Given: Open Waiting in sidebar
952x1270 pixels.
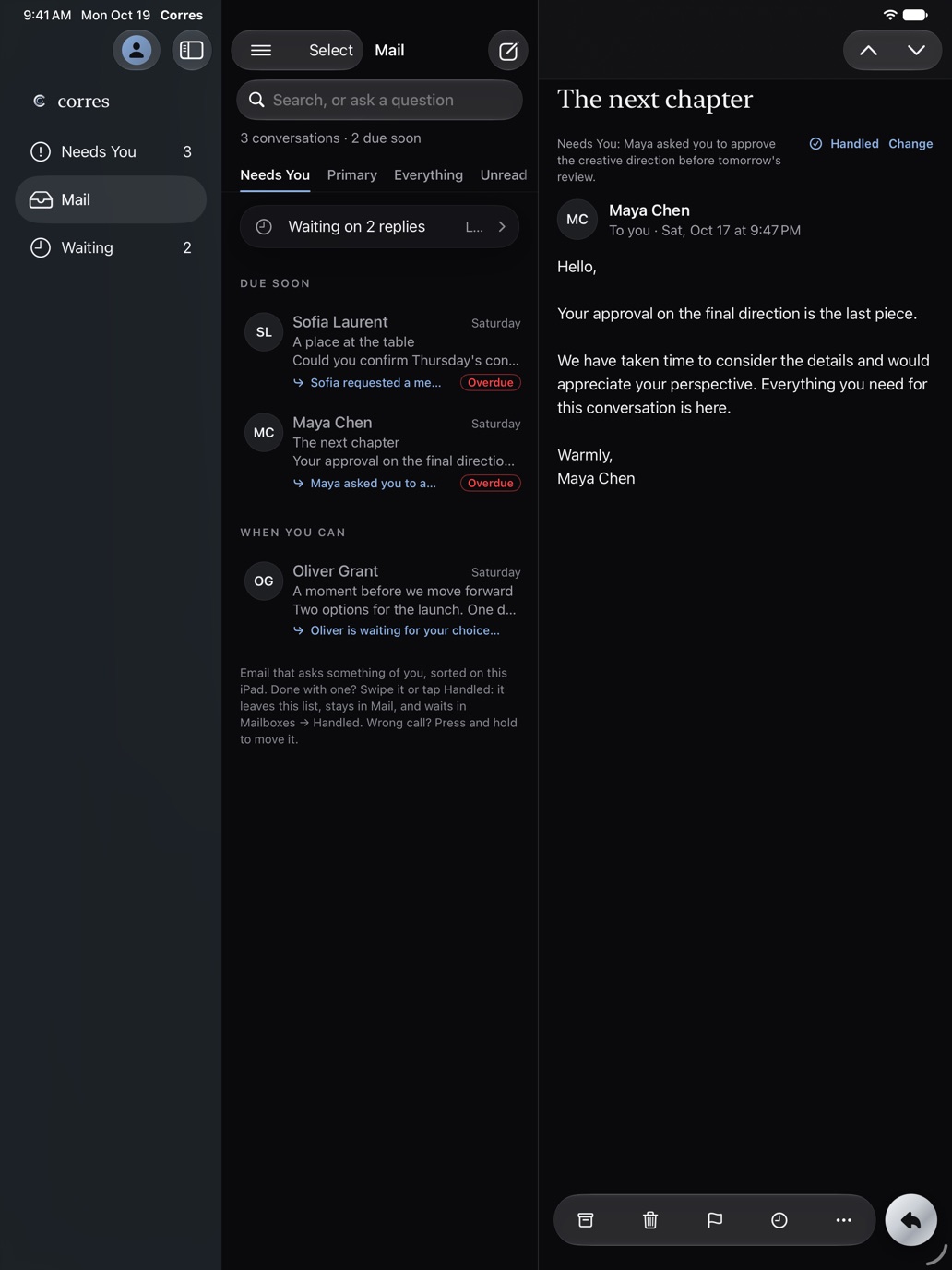Looking at the screenshot, I should 111,247.
